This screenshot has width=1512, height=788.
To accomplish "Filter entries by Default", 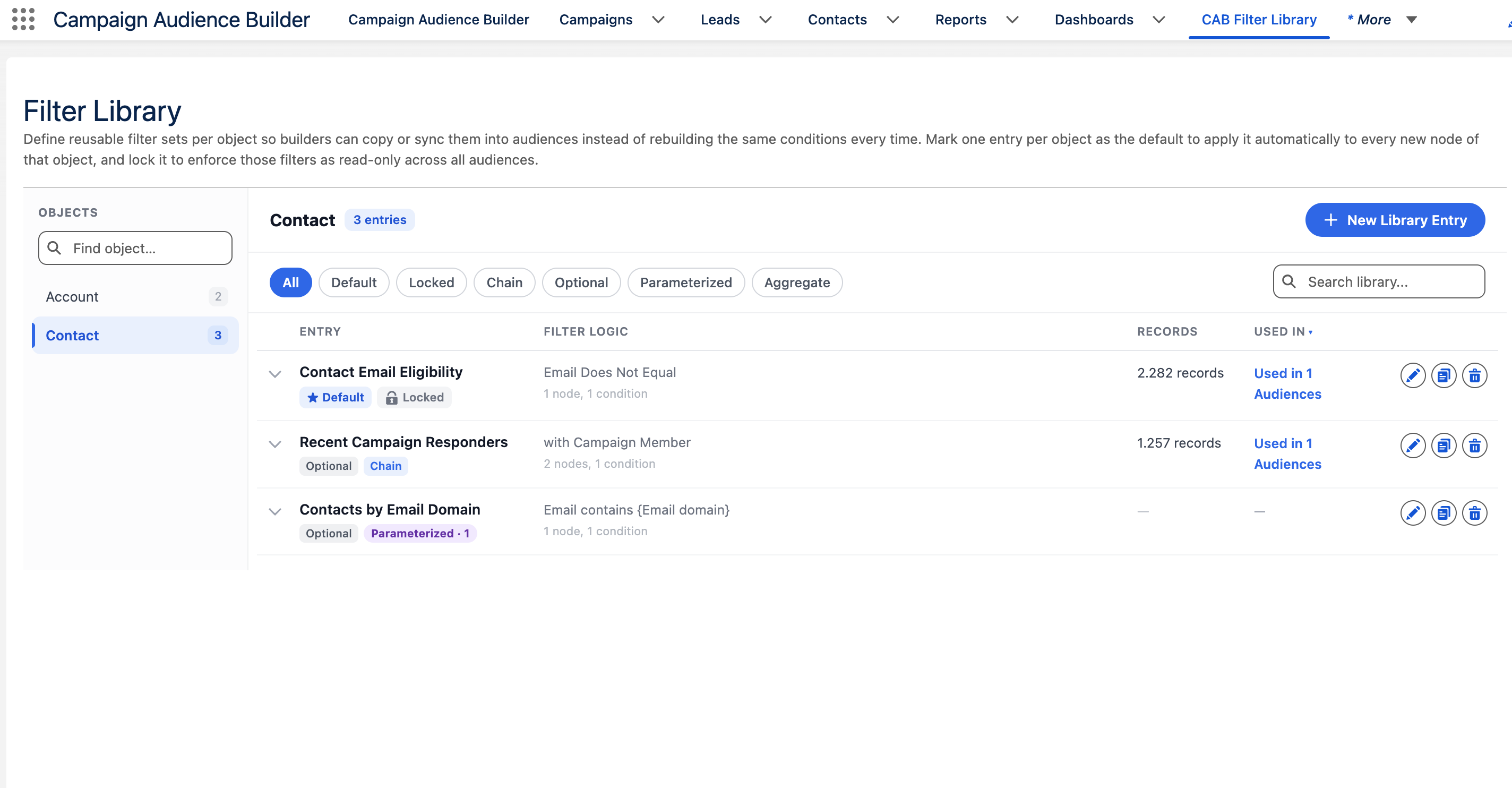I will 354,282.
